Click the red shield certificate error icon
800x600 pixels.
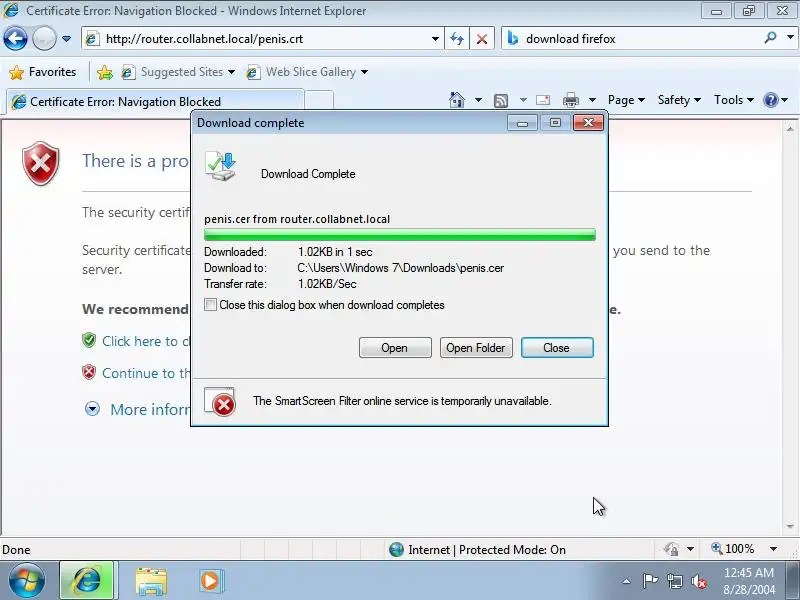(41, 163)
